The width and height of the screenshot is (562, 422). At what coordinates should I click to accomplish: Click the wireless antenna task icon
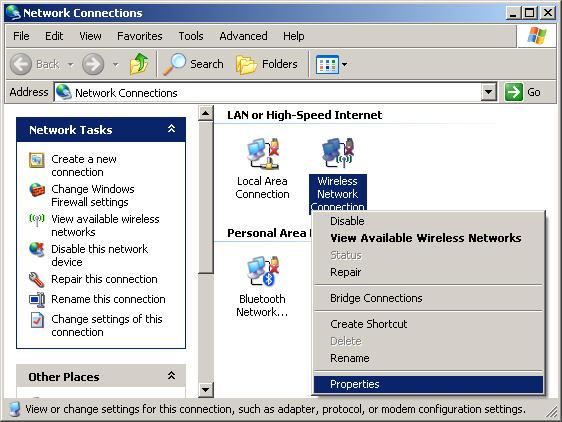[37, 219]
